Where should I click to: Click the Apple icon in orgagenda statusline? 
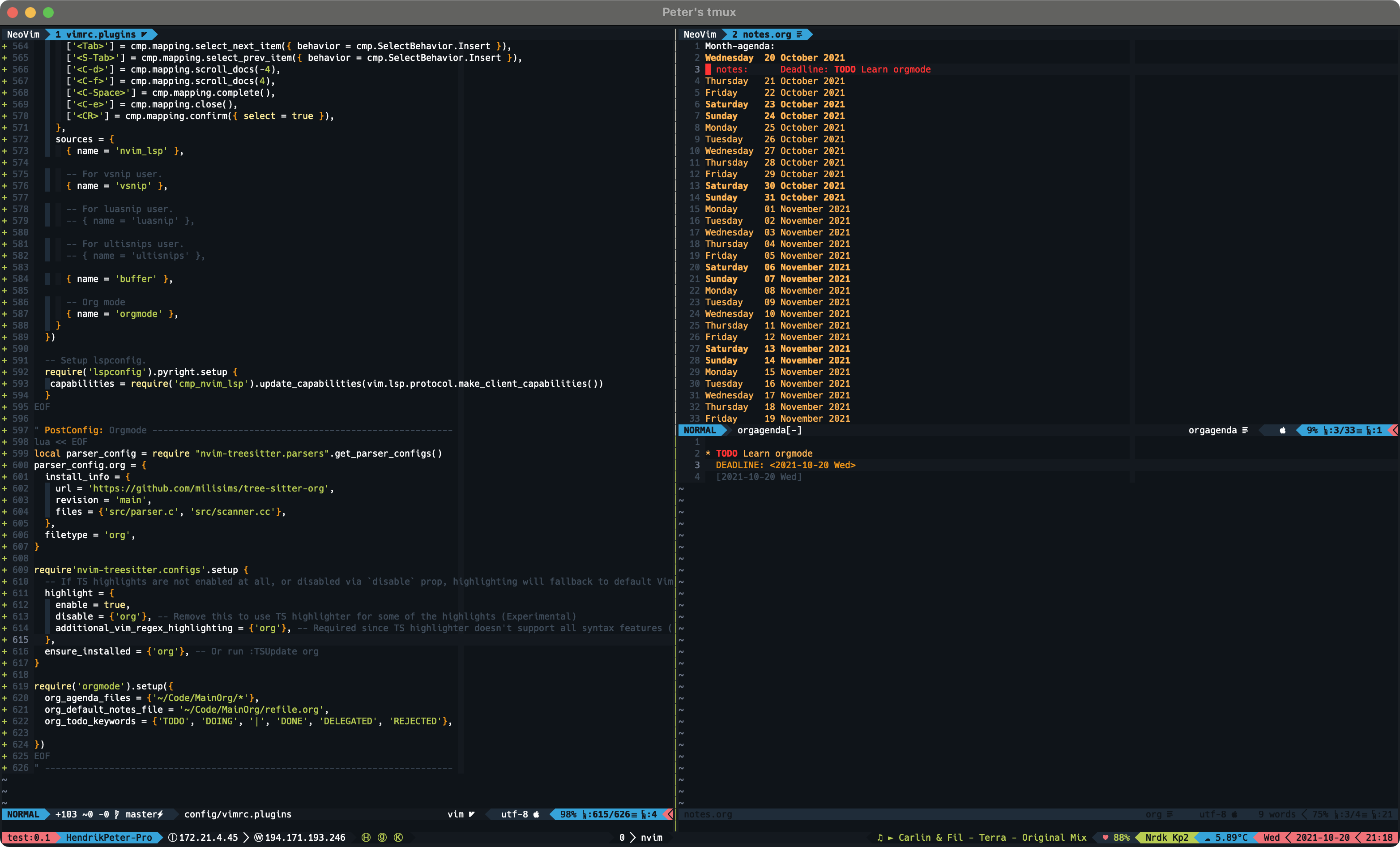(1282, 430)
